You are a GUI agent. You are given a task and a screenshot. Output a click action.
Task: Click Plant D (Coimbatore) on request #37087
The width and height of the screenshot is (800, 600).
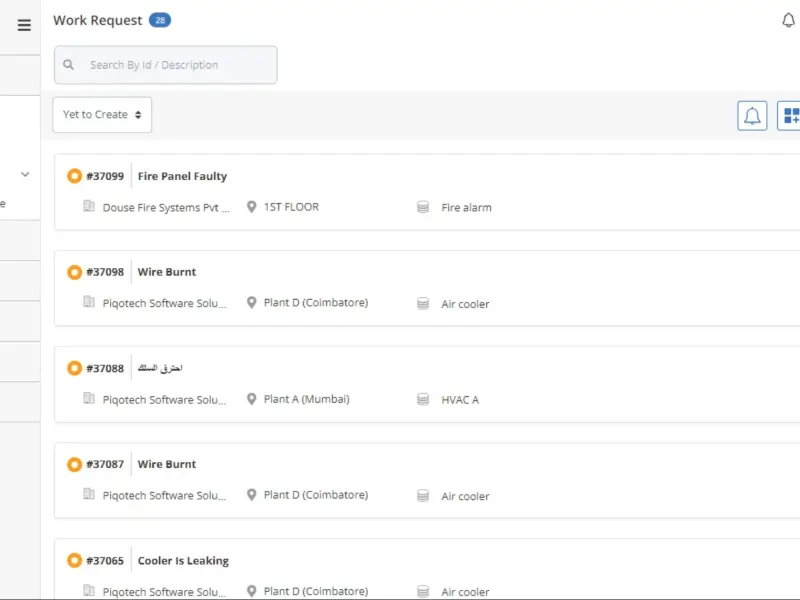coord(316,495)
